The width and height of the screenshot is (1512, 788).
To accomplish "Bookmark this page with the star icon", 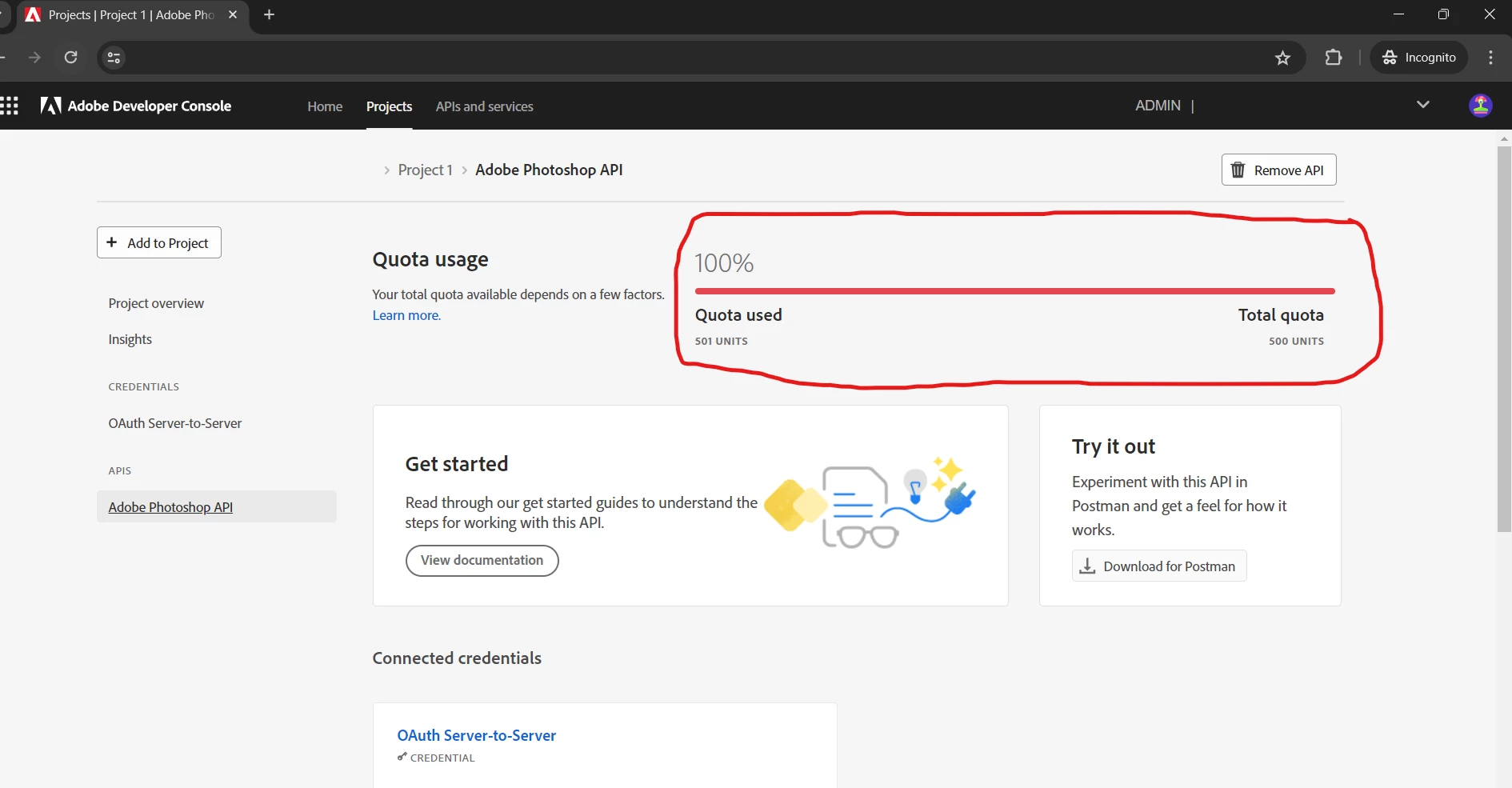I will point(1282,58).
